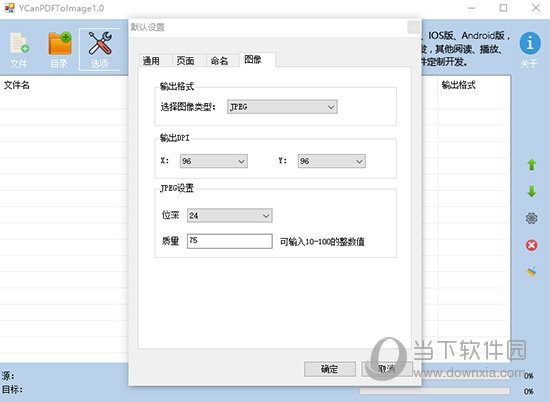Open the 位深 bit depth 24 dropdown
This screenshot has height=402, width=550.
pos(230,215)
